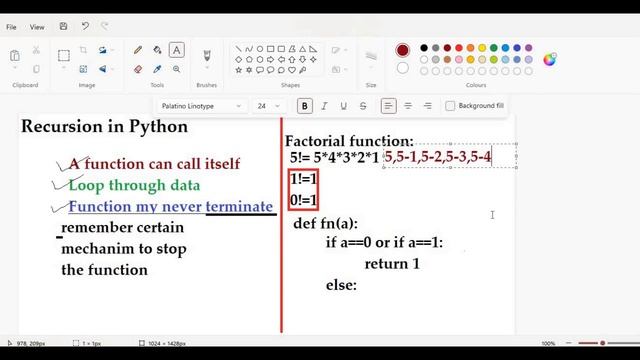Select the Eraser tool
Image resolution: width=640 pixels, height=360 pixels.
point(138,69)
